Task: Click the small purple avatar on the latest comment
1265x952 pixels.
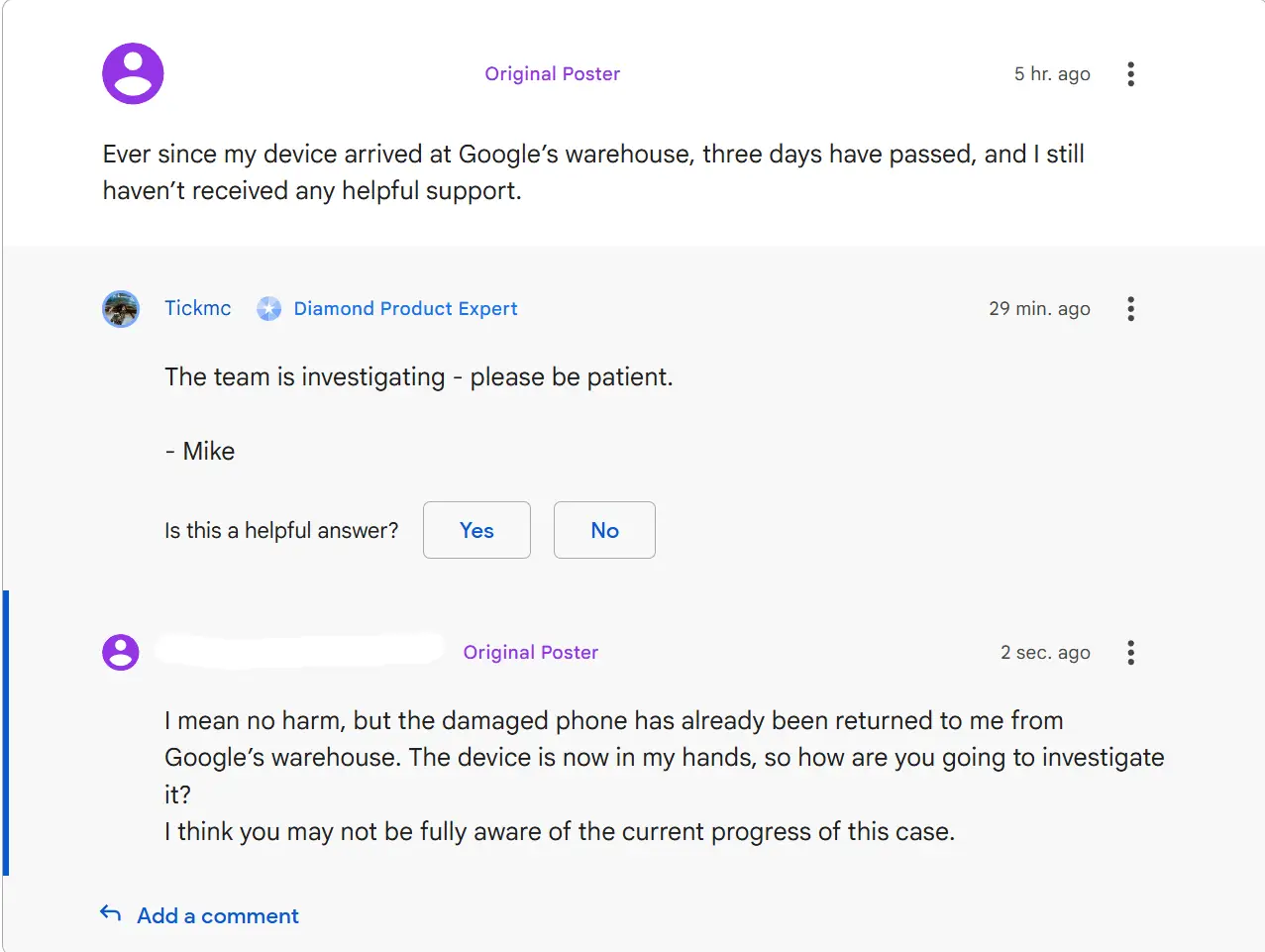Action: point(121,653)
